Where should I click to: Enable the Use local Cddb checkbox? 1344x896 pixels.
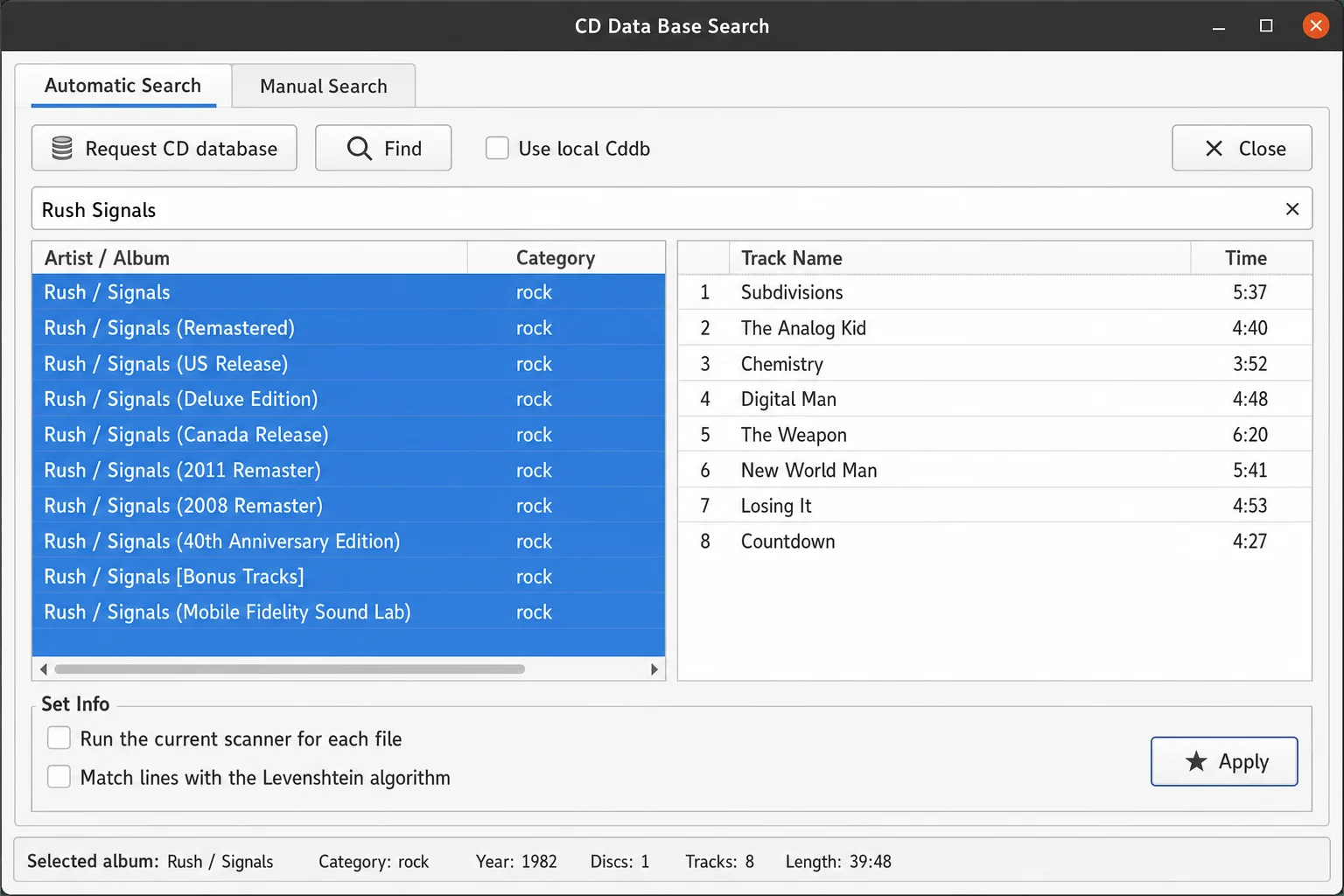[497, 148]
